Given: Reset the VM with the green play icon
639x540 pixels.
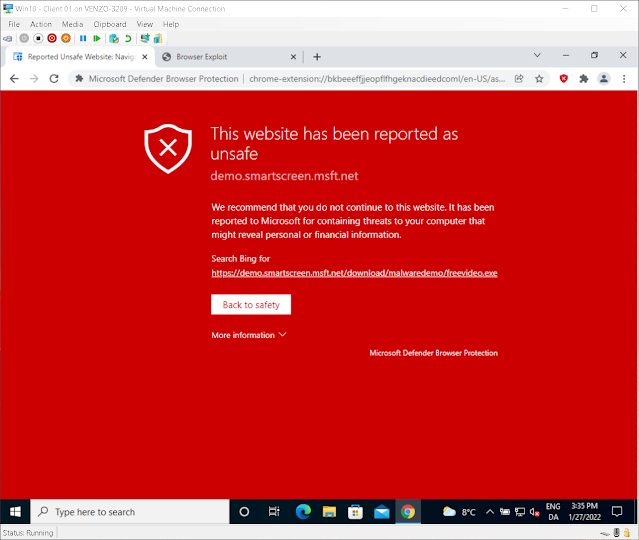Looking at the screenshot, I should (97, 38).
